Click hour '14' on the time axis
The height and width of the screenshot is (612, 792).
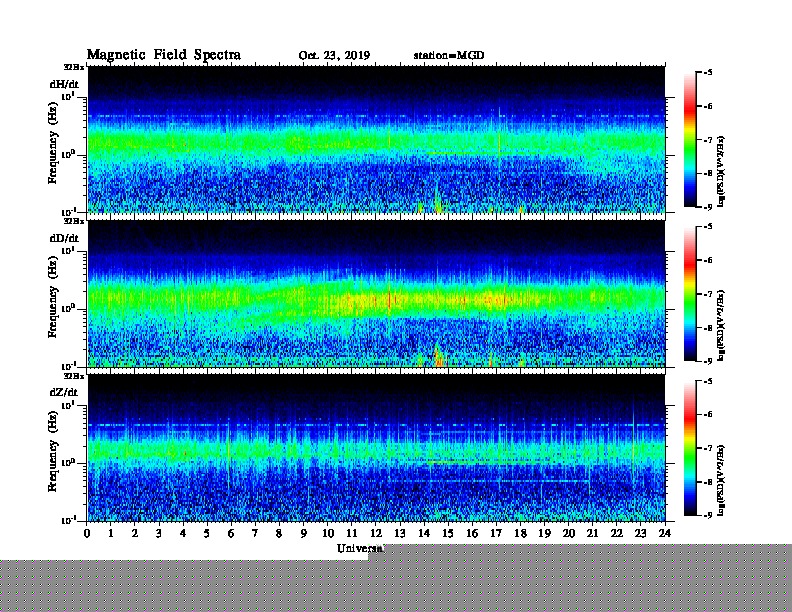(424, 533)
